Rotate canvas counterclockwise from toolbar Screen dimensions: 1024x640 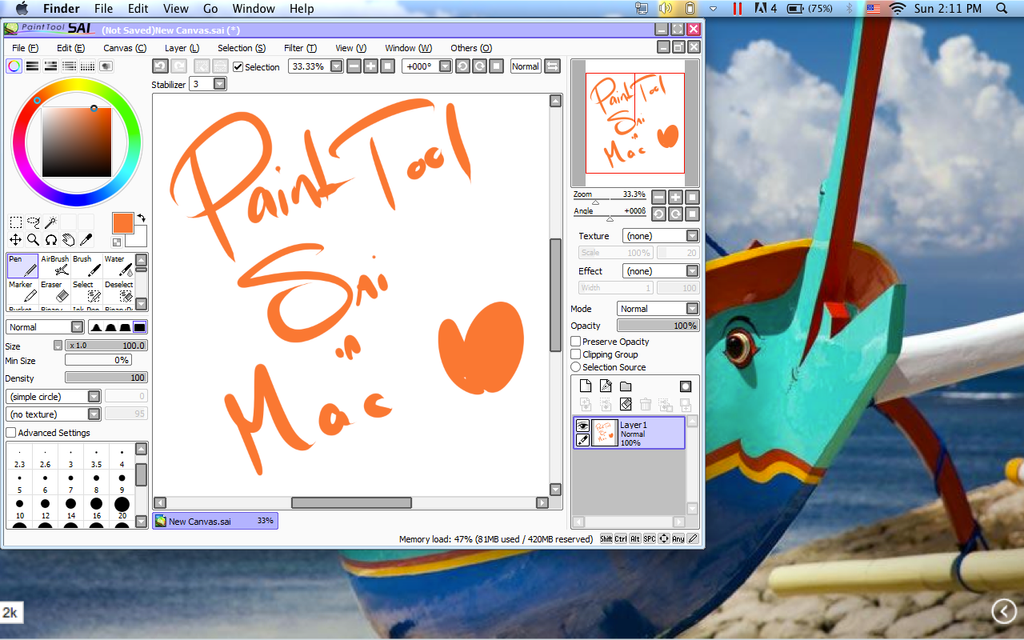pos(462,67)
